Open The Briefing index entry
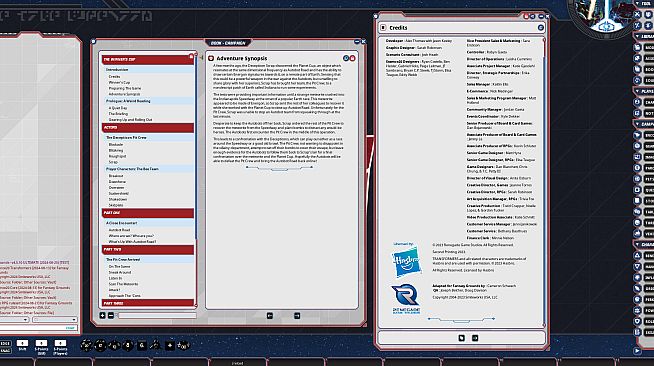654x366 pixels. point(118,114)
